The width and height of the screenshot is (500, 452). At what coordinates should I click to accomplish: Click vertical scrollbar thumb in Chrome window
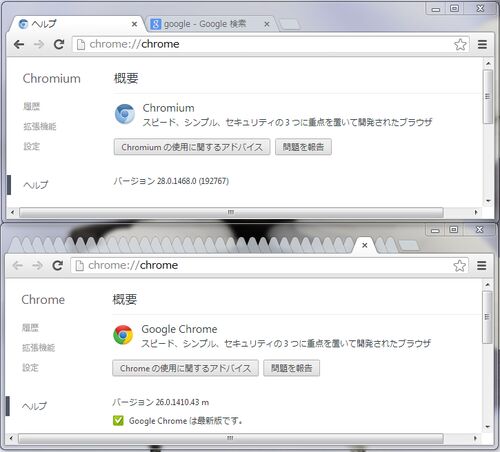point(487,317)
